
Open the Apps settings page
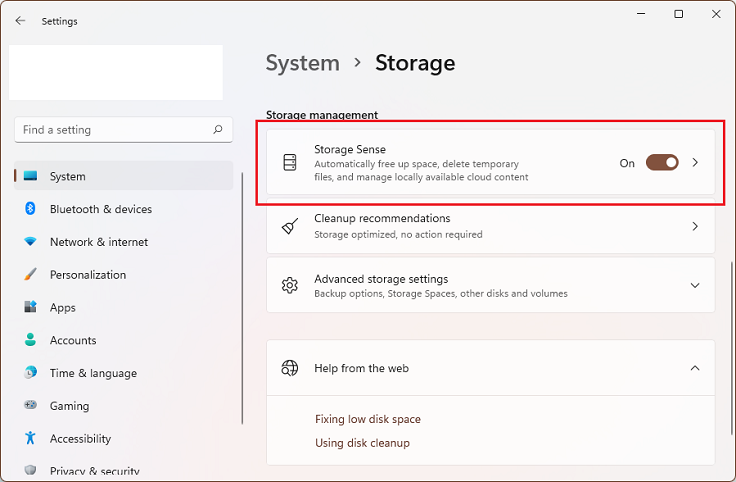click(123, 307)
